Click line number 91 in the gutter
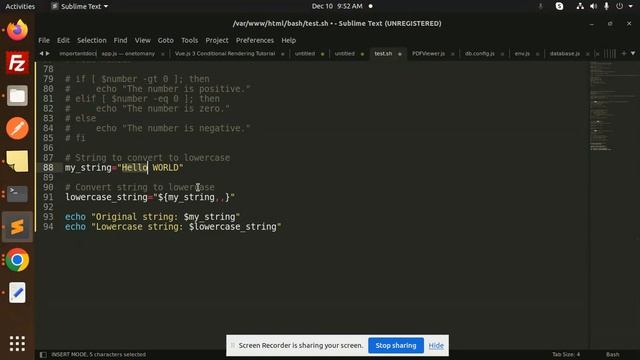640x360 pixels. tap(48, 197)
